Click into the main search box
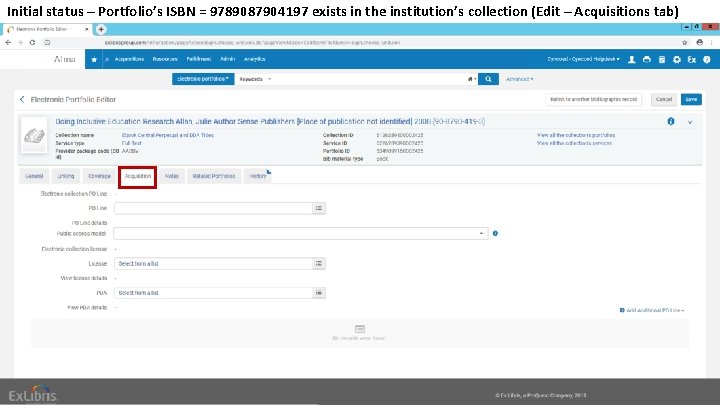720x405 pixels. [370, 79]
